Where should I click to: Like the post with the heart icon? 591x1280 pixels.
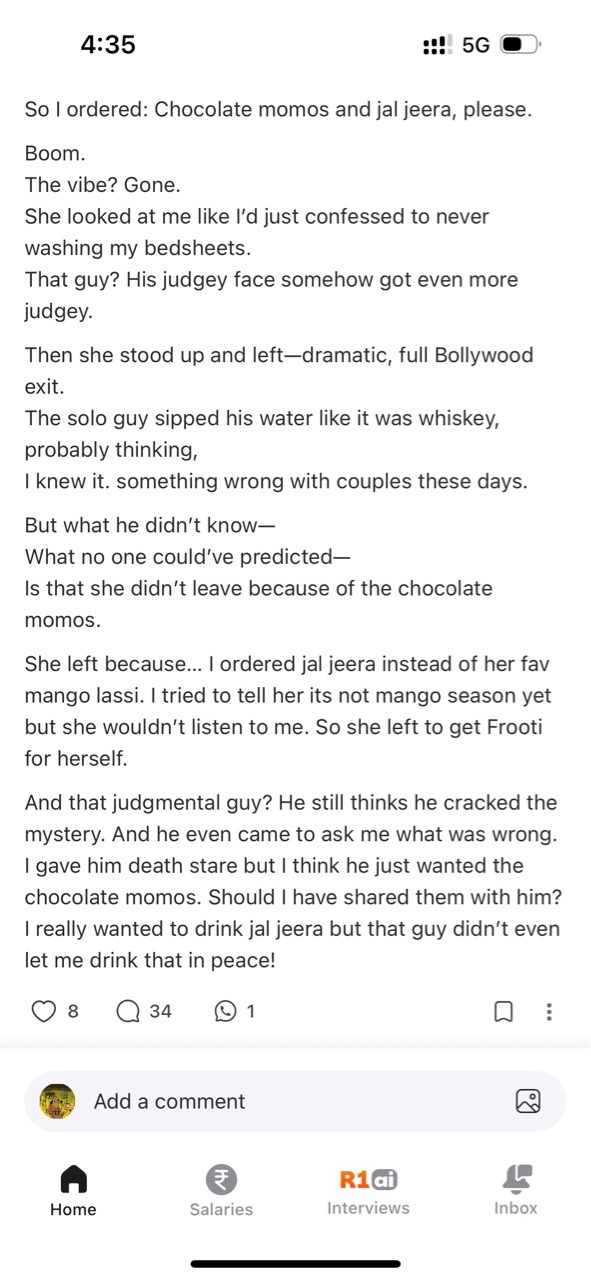43,1012
